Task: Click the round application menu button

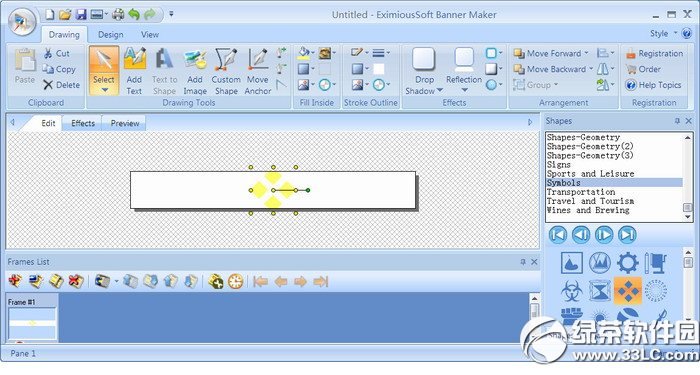Action: coord(21,22)
